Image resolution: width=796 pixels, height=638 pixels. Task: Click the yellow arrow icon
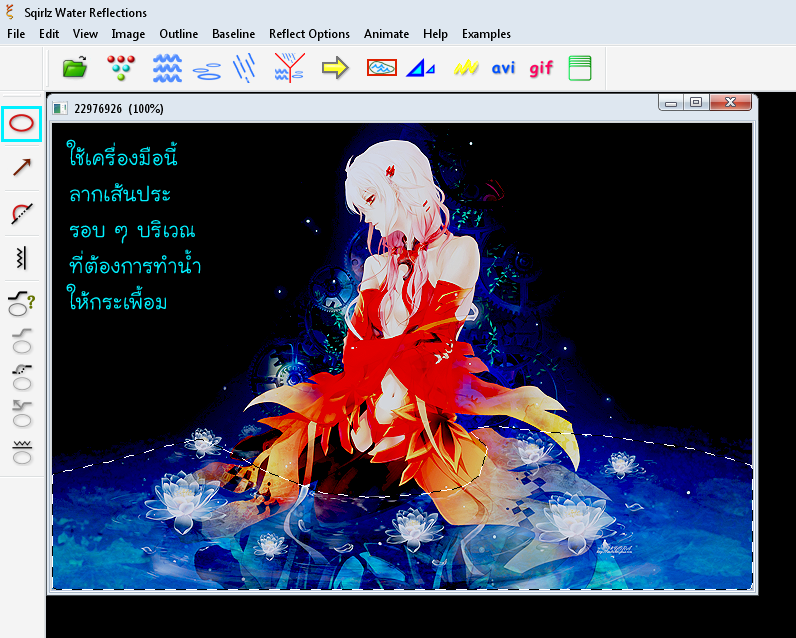coord(335,68)
